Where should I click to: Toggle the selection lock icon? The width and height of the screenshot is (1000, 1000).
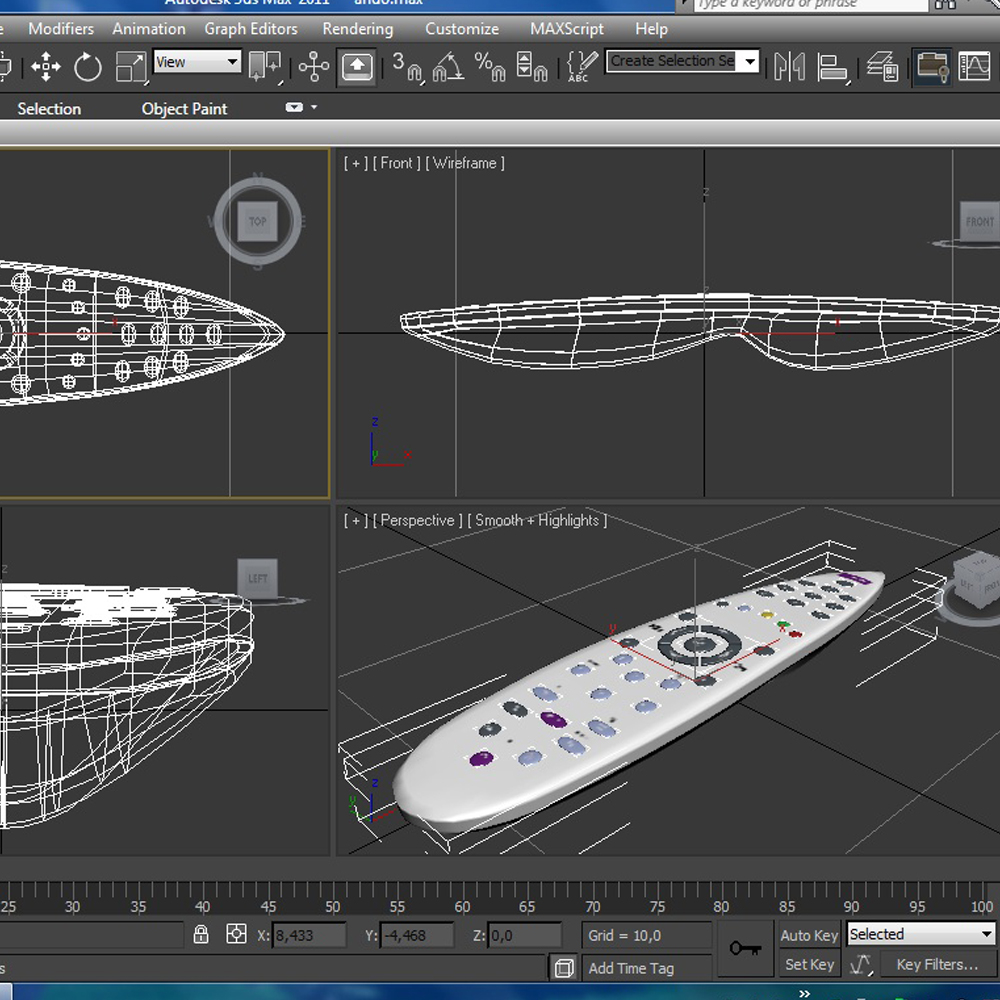click(x=201, y=935)
